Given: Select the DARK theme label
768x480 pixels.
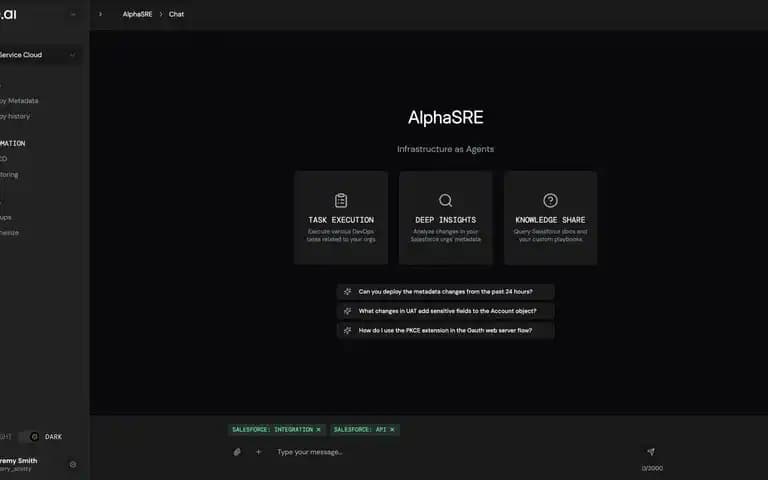Looking at the screenshot, I should (53, 437).
